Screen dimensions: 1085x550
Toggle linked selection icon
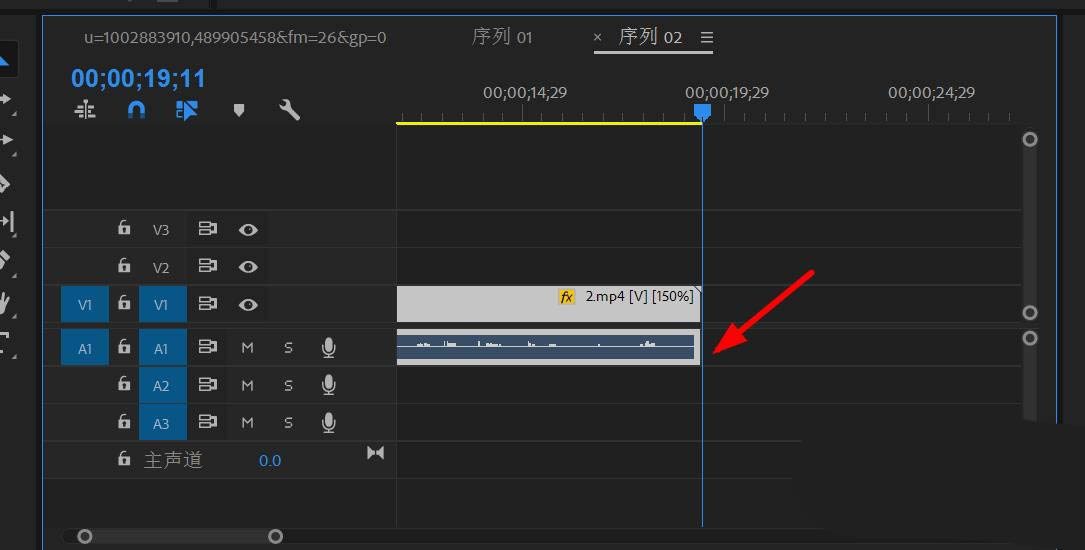click(187, 110)
